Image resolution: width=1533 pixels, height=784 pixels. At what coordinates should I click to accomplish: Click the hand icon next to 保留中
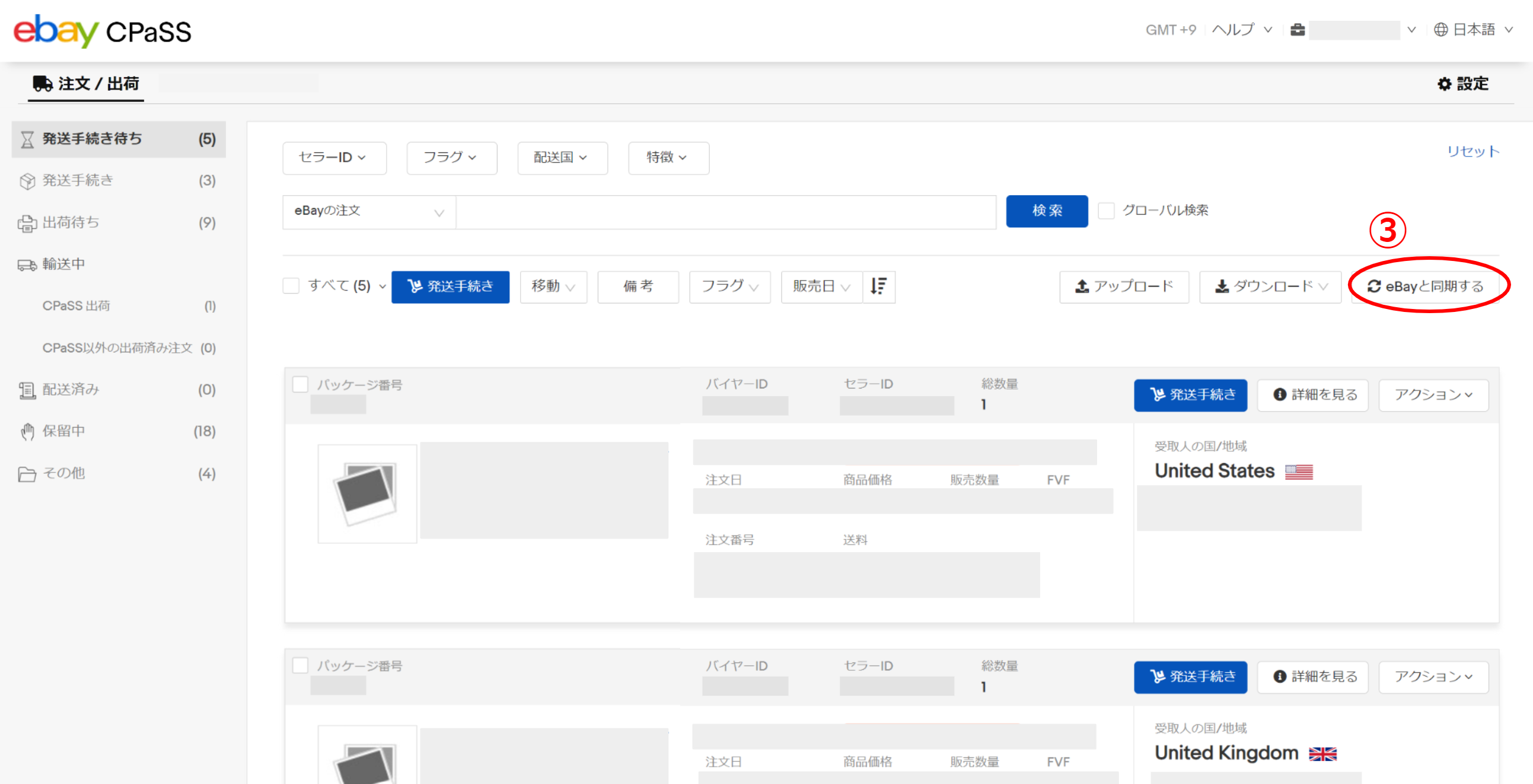(27, 432)
